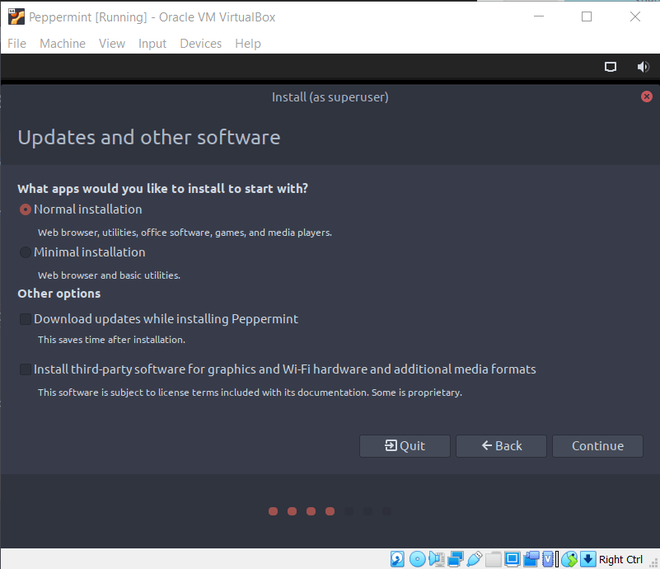660x569 pixels.
Task: Open the Devices menu
Action: tap(201, 43)
